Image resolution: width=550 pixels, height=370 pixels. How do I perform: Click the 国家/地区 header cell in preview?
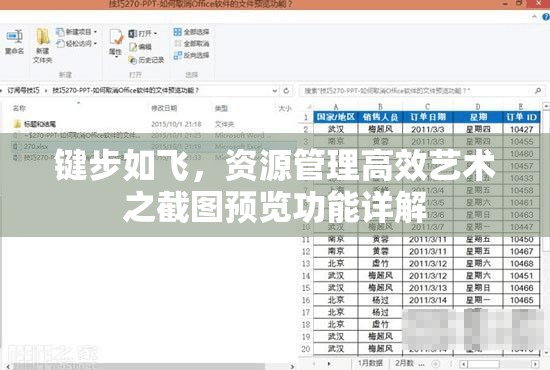pyautogui.click(x=336, y=117)
